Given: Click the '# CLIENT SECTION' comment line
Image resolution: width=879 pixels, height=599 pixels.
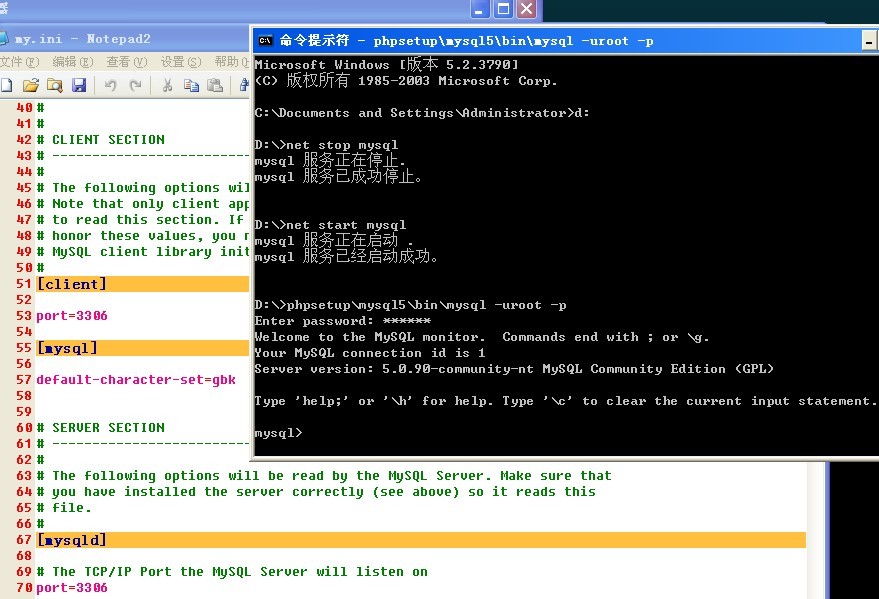Looking at the screenshot, I should point(101,140).
